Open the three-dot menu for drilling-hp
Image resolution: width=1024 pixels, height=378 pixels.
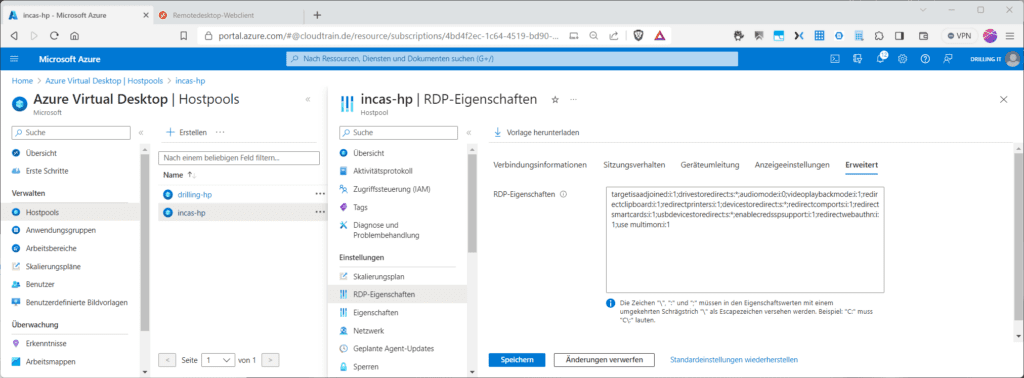point(320,194)
